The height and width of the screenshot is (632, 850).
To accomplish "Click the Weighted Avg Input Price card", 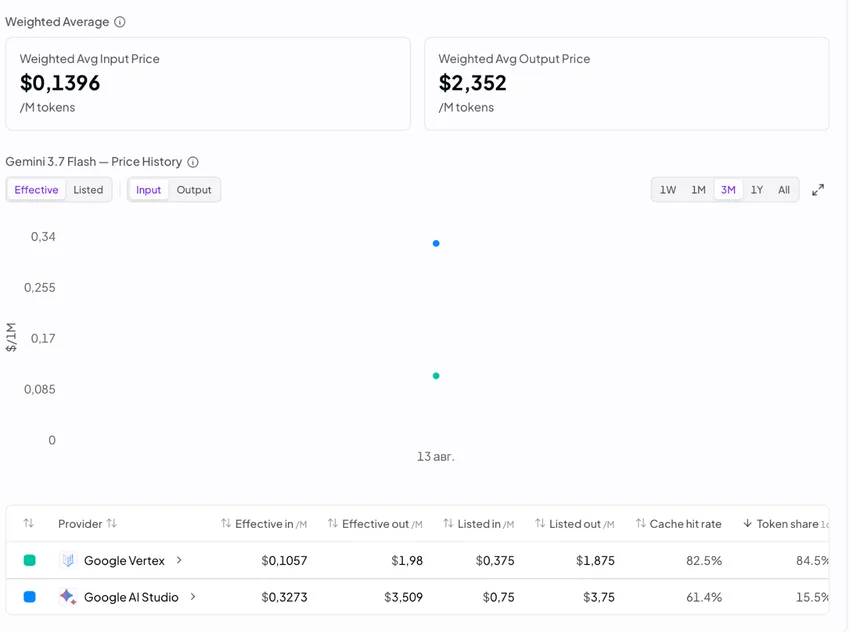I will coord(208,83).
